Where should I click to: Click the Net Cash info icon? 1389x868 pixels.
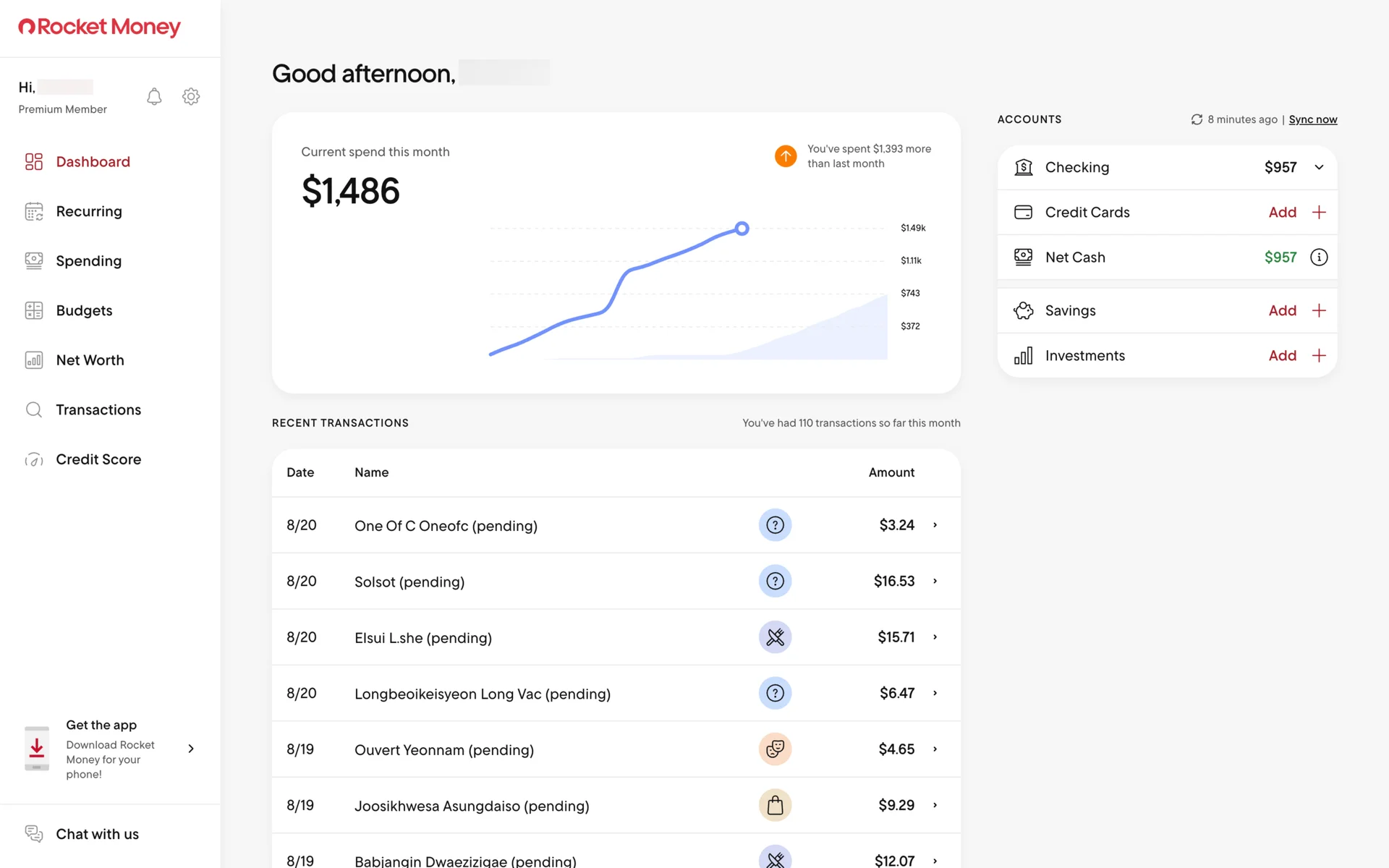click(1319, 258)
